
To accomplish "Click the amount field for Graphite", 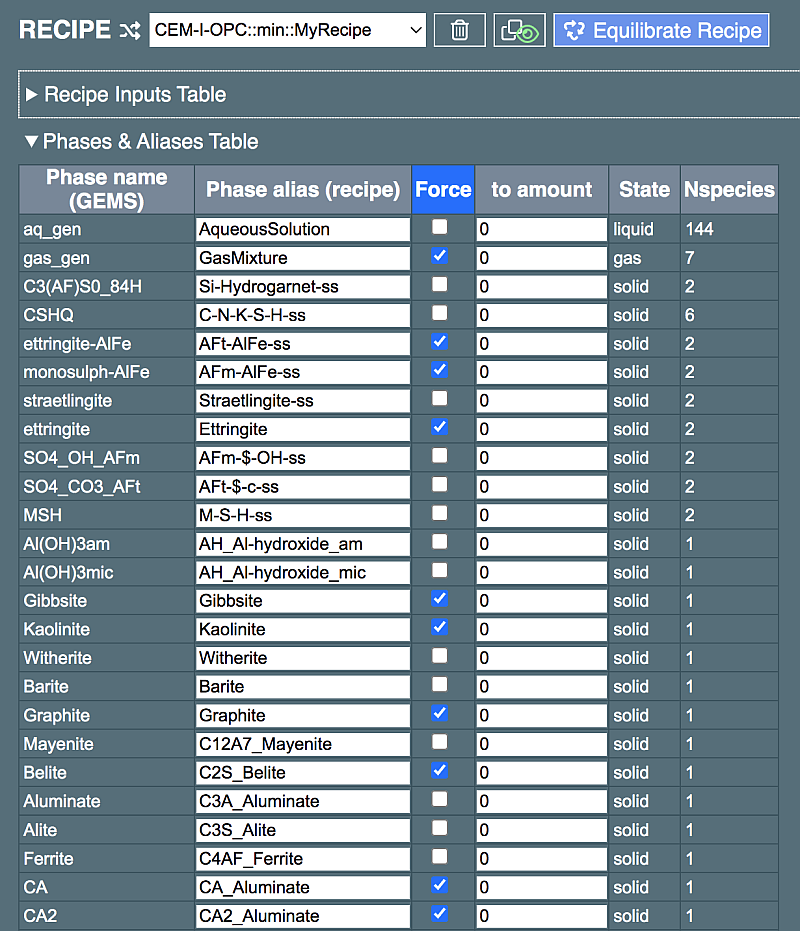I will click(541, 715).
